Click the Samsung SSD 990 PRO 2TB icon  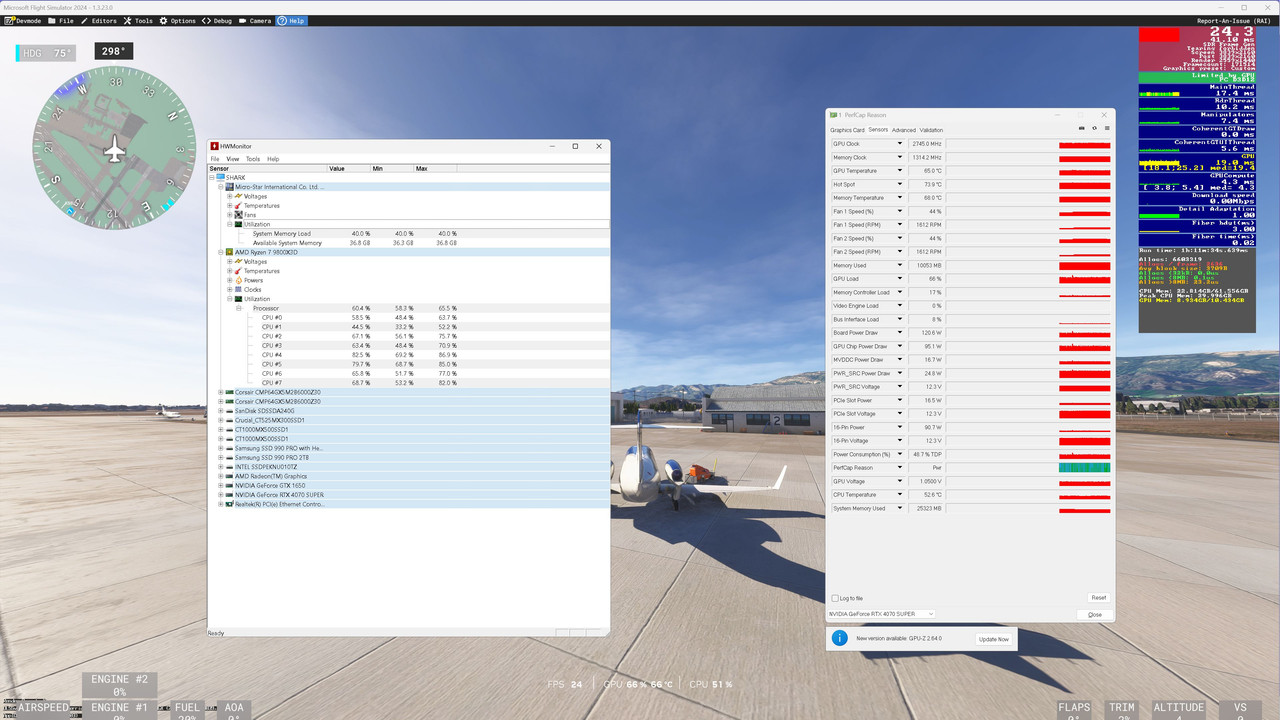tap(230, 458)
